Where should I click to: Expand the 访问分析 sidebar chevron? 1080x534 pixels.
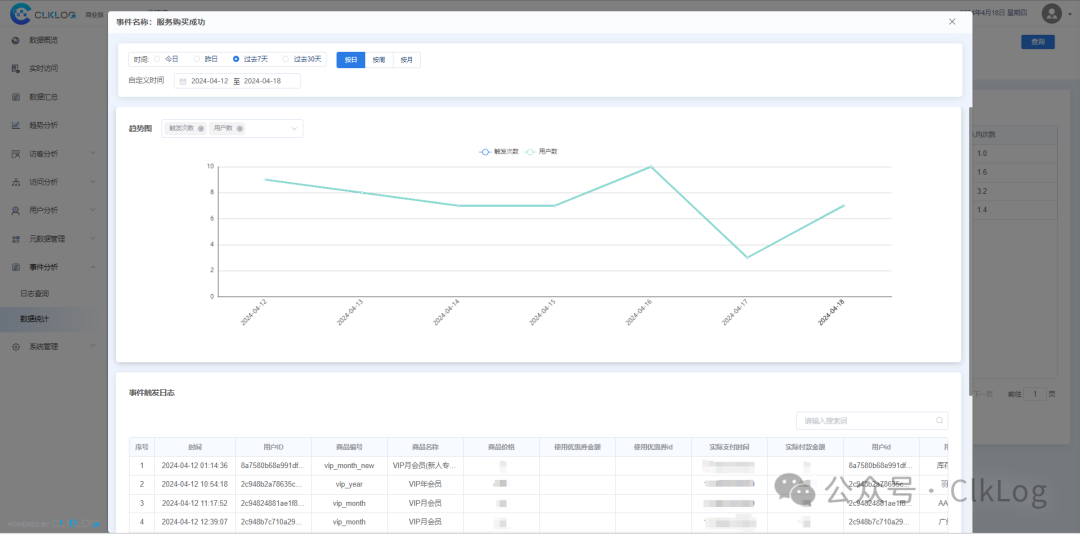(x=93, y=182)
